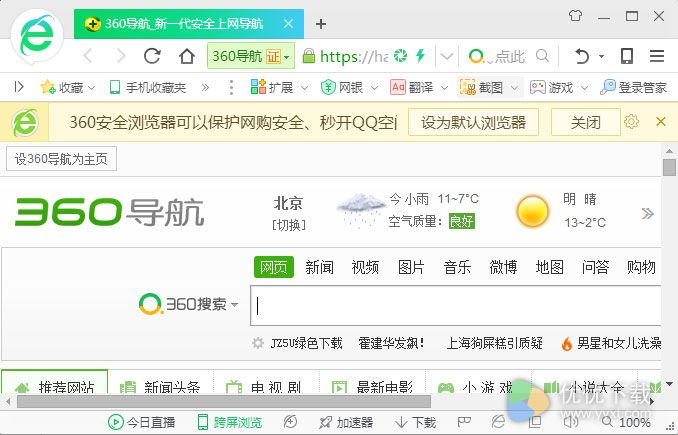Reload the page with refresh icon
678x435 pixels.
[152, 56]
